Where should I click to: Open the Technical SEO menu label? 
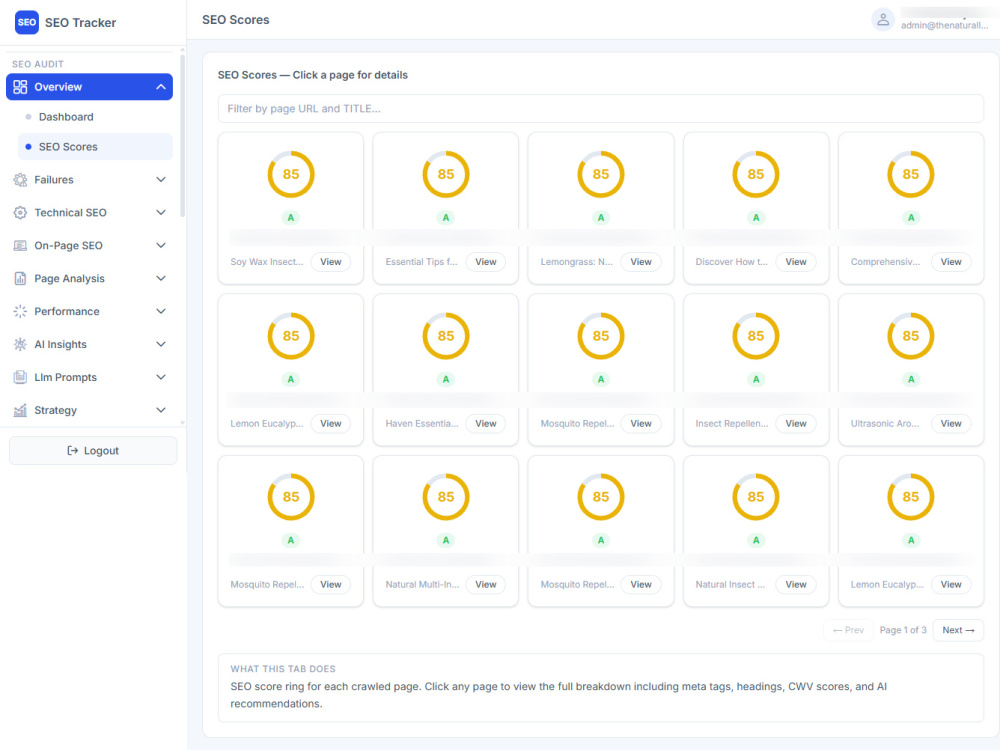[x=70, y=212]
